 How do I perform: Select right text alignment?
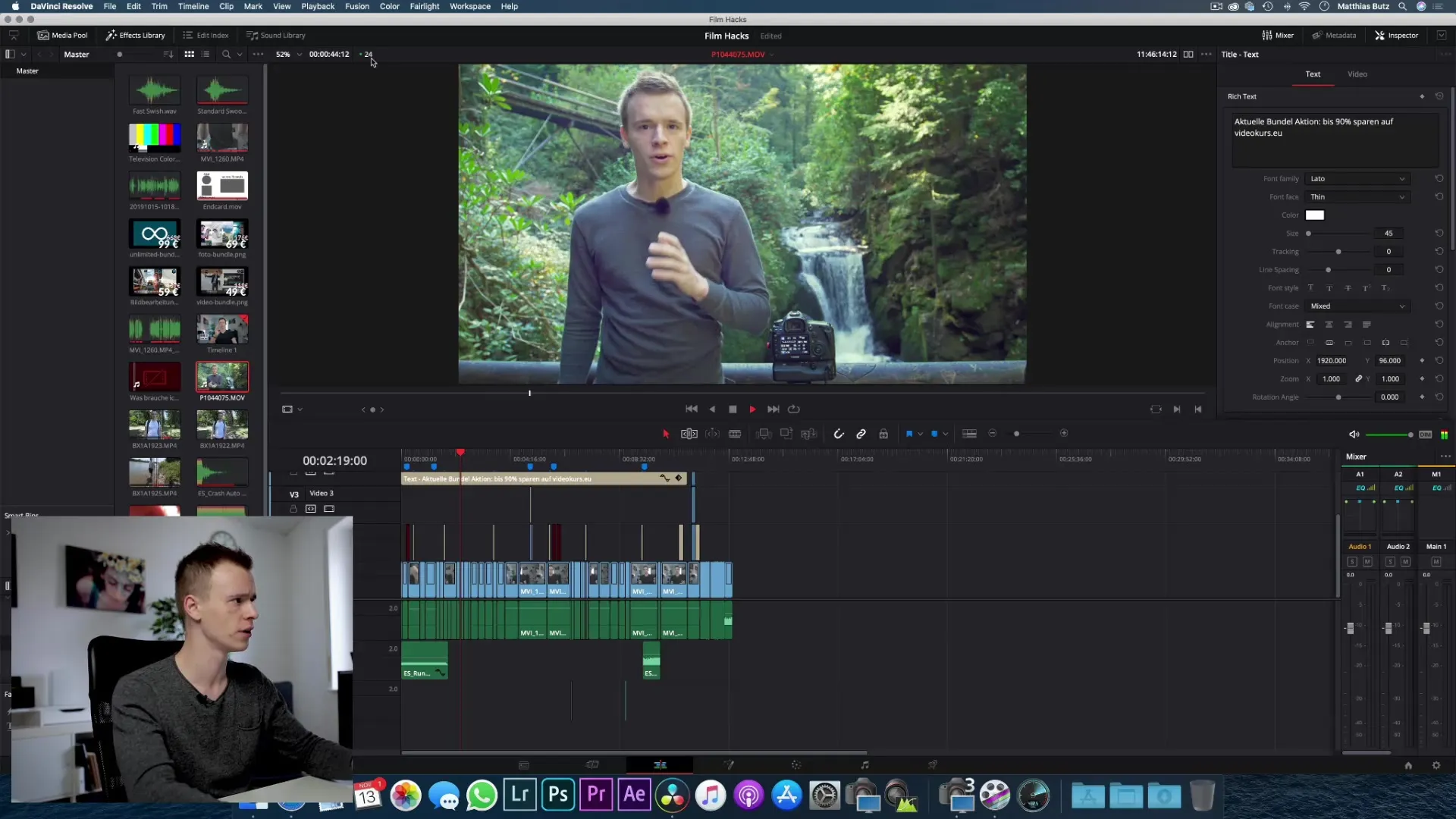pos(1348,325)
